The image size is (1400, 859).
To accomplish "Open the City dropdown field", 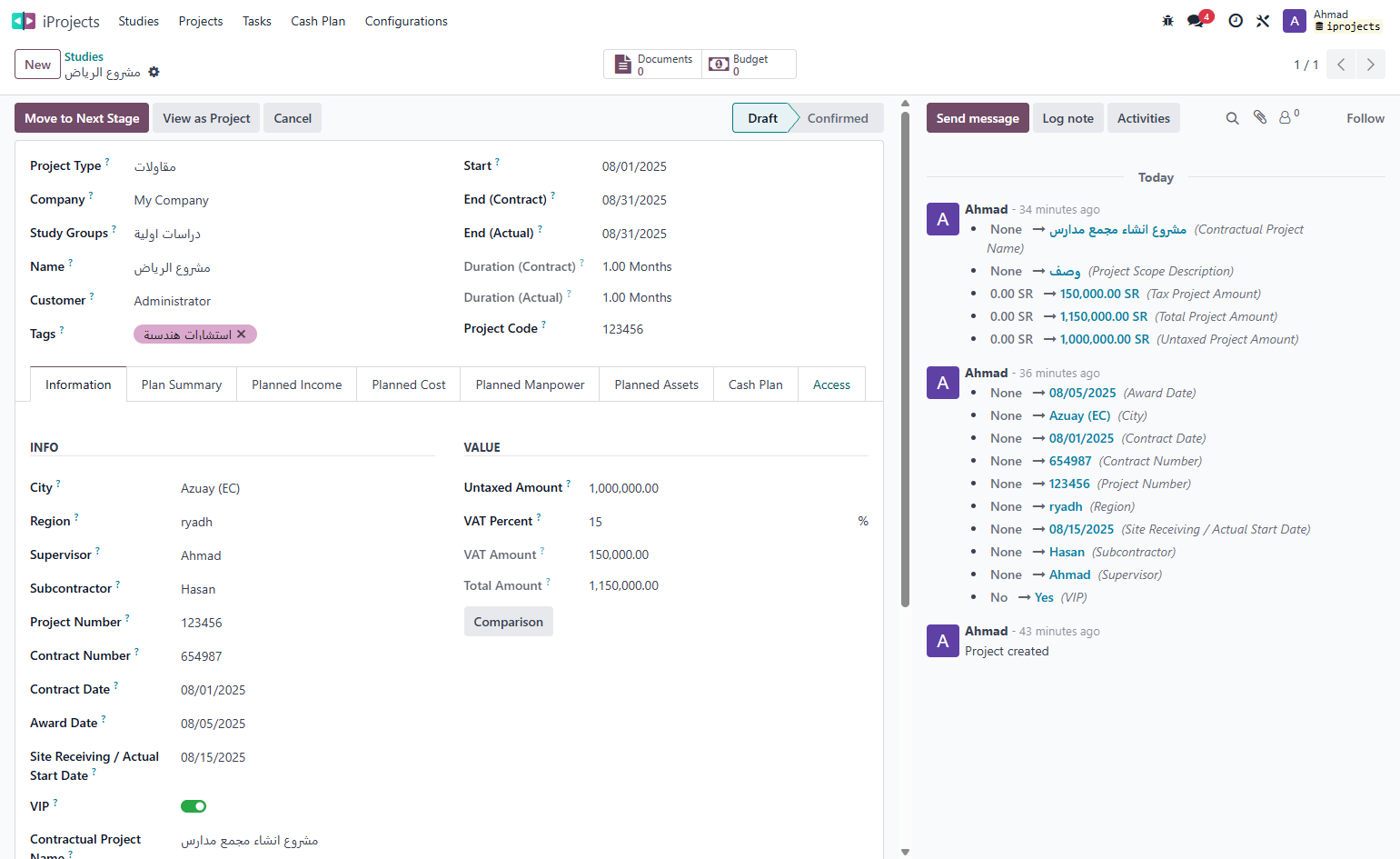I will tap(308, 488).
